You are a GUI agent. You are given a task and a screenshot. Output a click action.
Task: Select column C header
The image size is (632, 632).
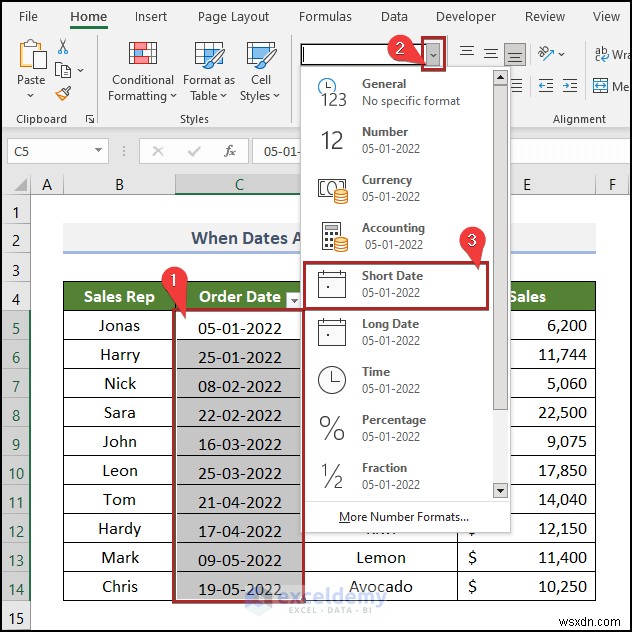(239, 185)
